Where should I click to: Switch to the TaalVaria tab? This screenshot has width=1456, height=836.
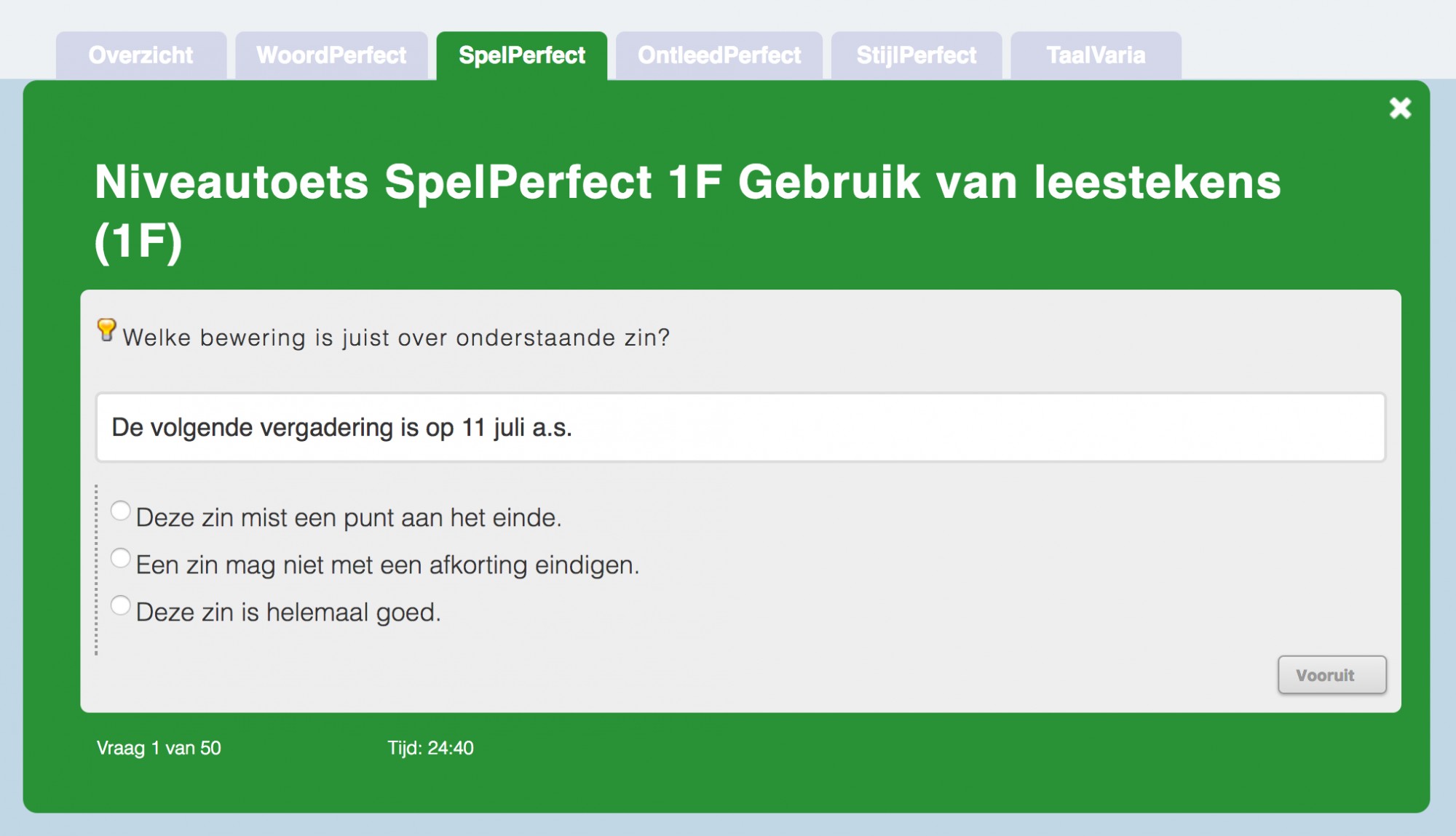pyautogui.click(x=1096, y=55)
